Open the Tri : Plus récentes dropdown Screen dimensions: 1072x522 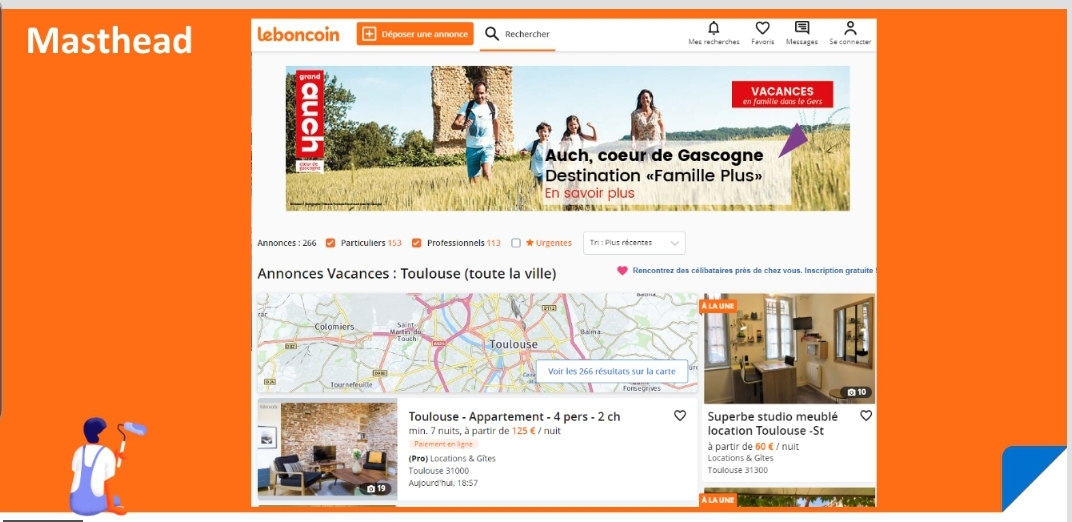click(x=634, y=243)
